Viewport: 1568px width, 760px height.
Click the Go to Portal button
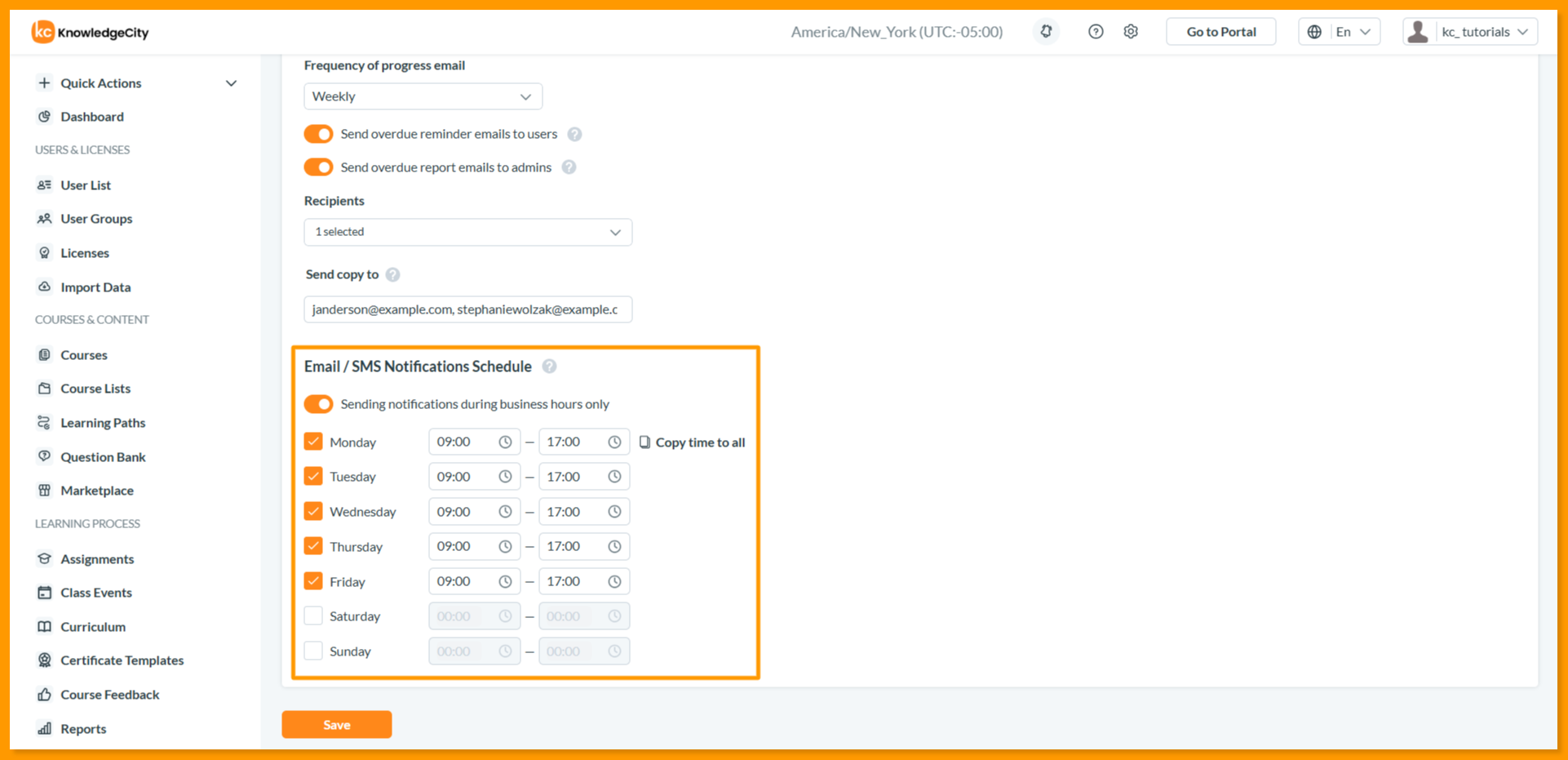(x=1220, y=32)
